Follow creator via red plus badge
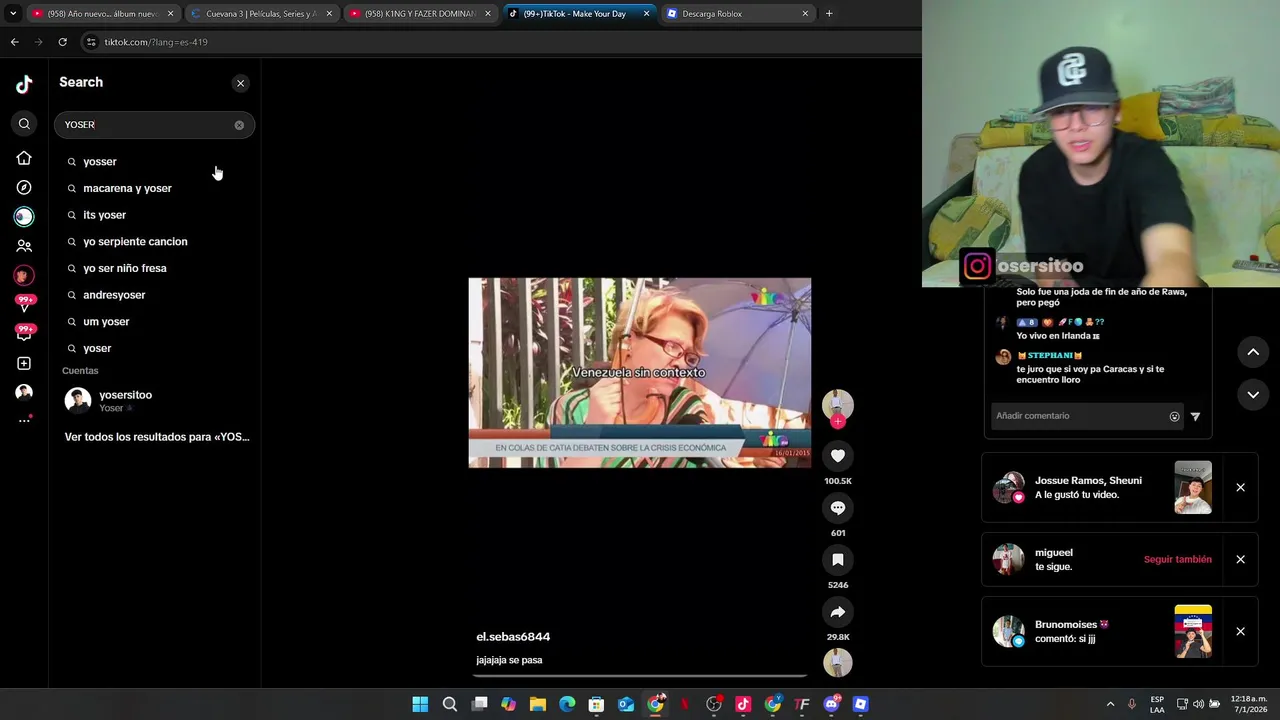This screenshot has height=720, width=1280. (838, 422)
